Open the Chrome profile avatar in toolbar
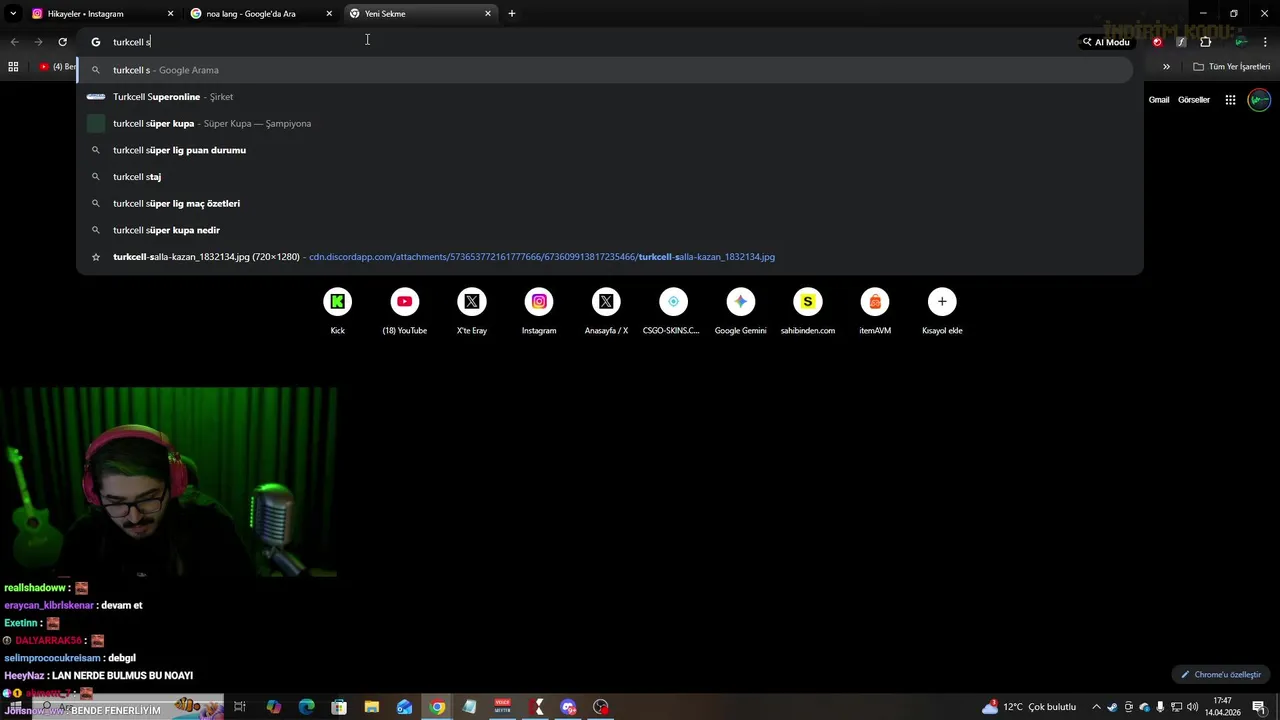This screenshot has height=720, width=1280. (x=1241, y=42)
